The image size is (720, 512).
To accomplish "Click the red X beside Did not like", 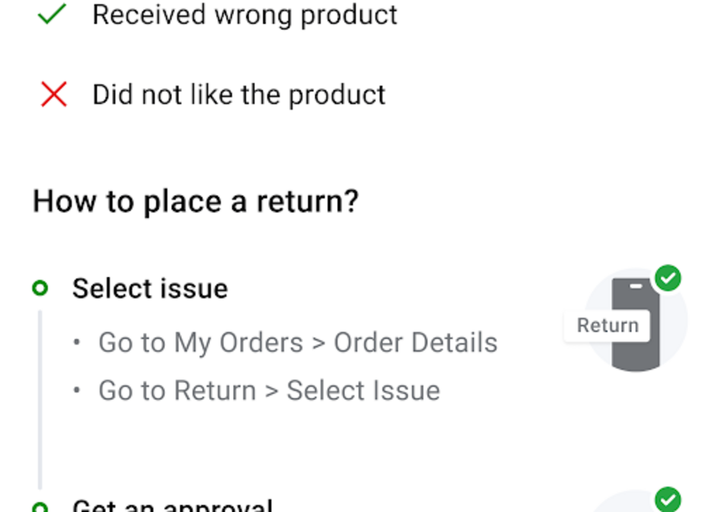I will click(53, 95).
